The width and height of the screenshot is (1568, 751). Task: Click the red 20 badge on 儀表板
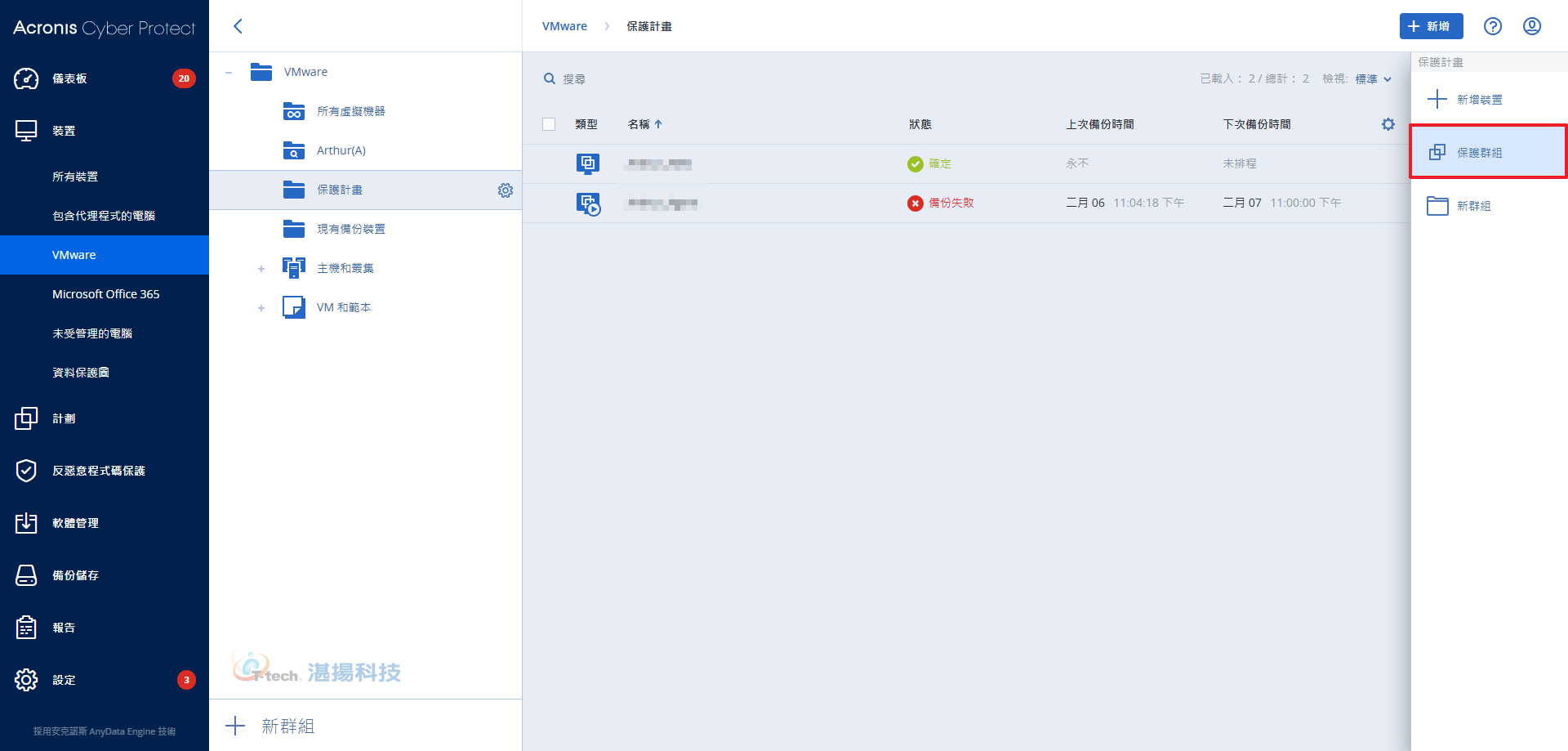tap(184, 78)
